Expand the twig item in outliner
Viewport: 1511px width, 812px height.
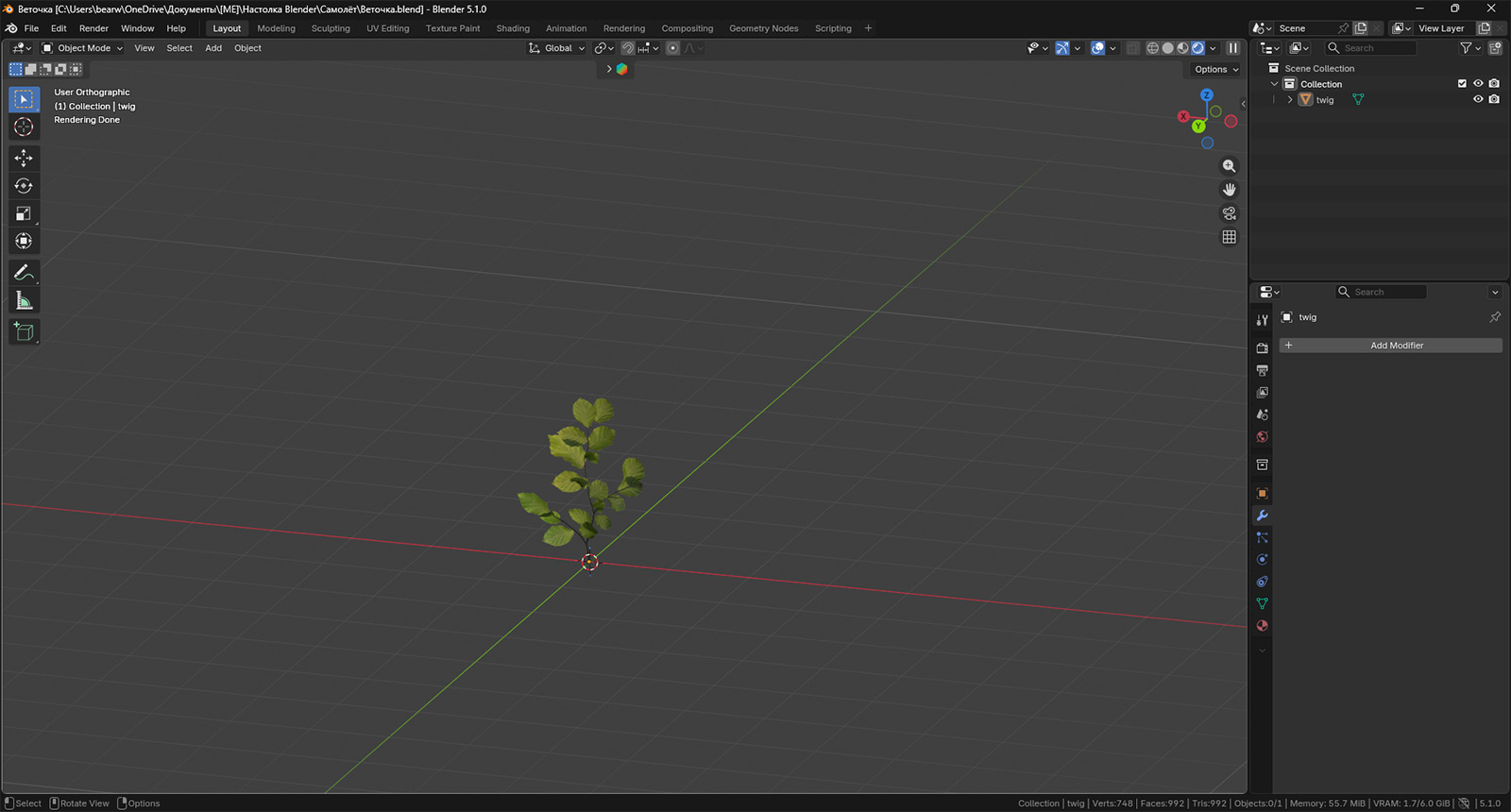point(1290,99)
